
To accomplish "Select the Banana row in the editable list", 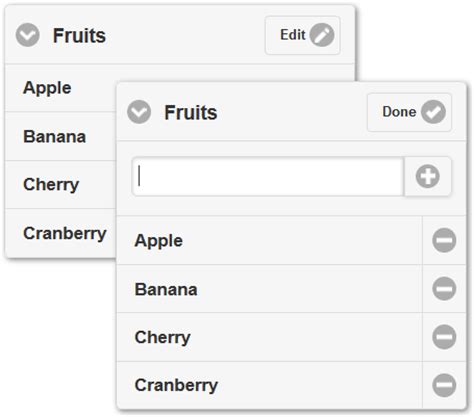I will [x=269, y=289].
